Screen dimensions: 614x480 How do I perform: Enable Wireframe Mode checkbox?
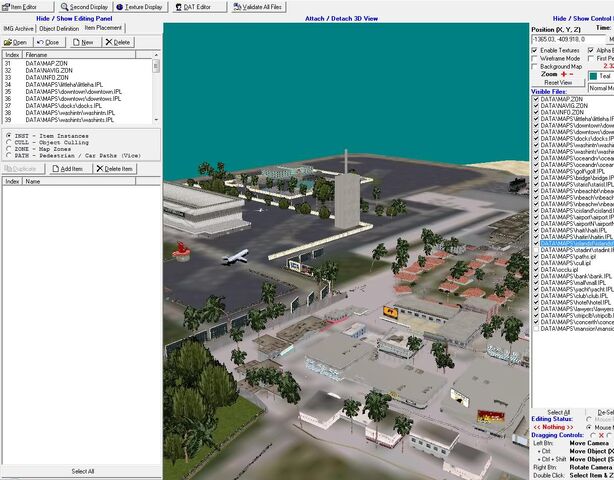535,58
